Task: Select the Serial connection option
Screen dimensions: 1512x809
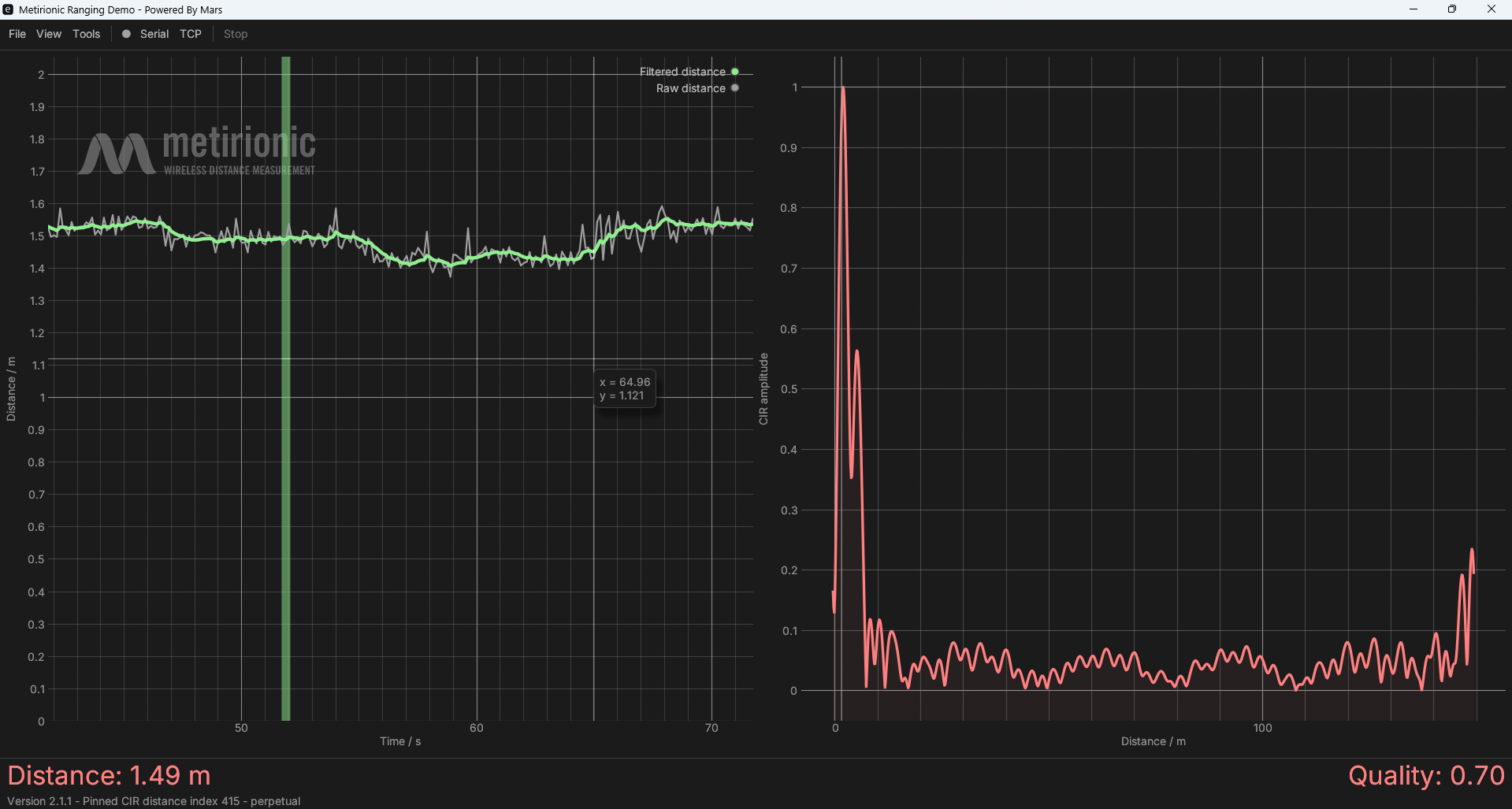Action: [x=154, y=34]
